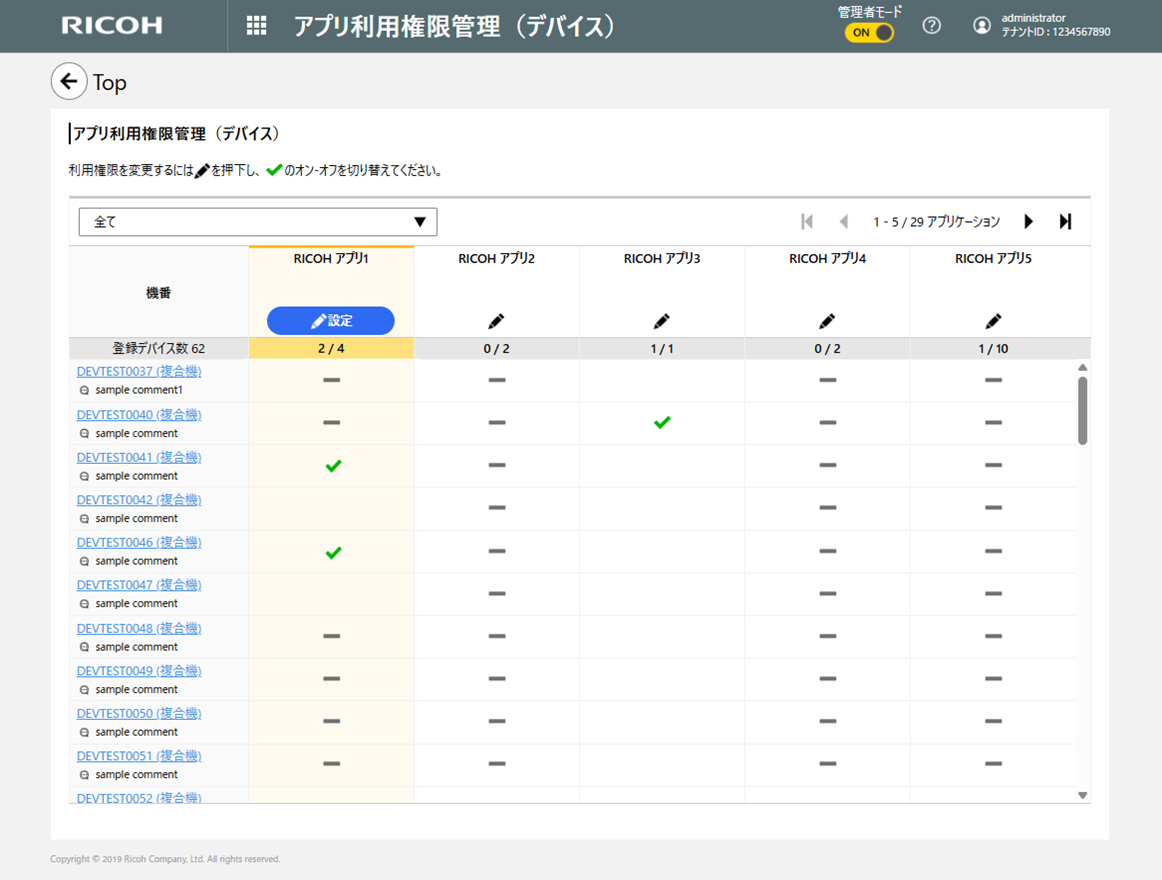Click comment icon under DEVTEST0042
Image resolution: width=1162 pixels, height=880 pixels.
84,519
